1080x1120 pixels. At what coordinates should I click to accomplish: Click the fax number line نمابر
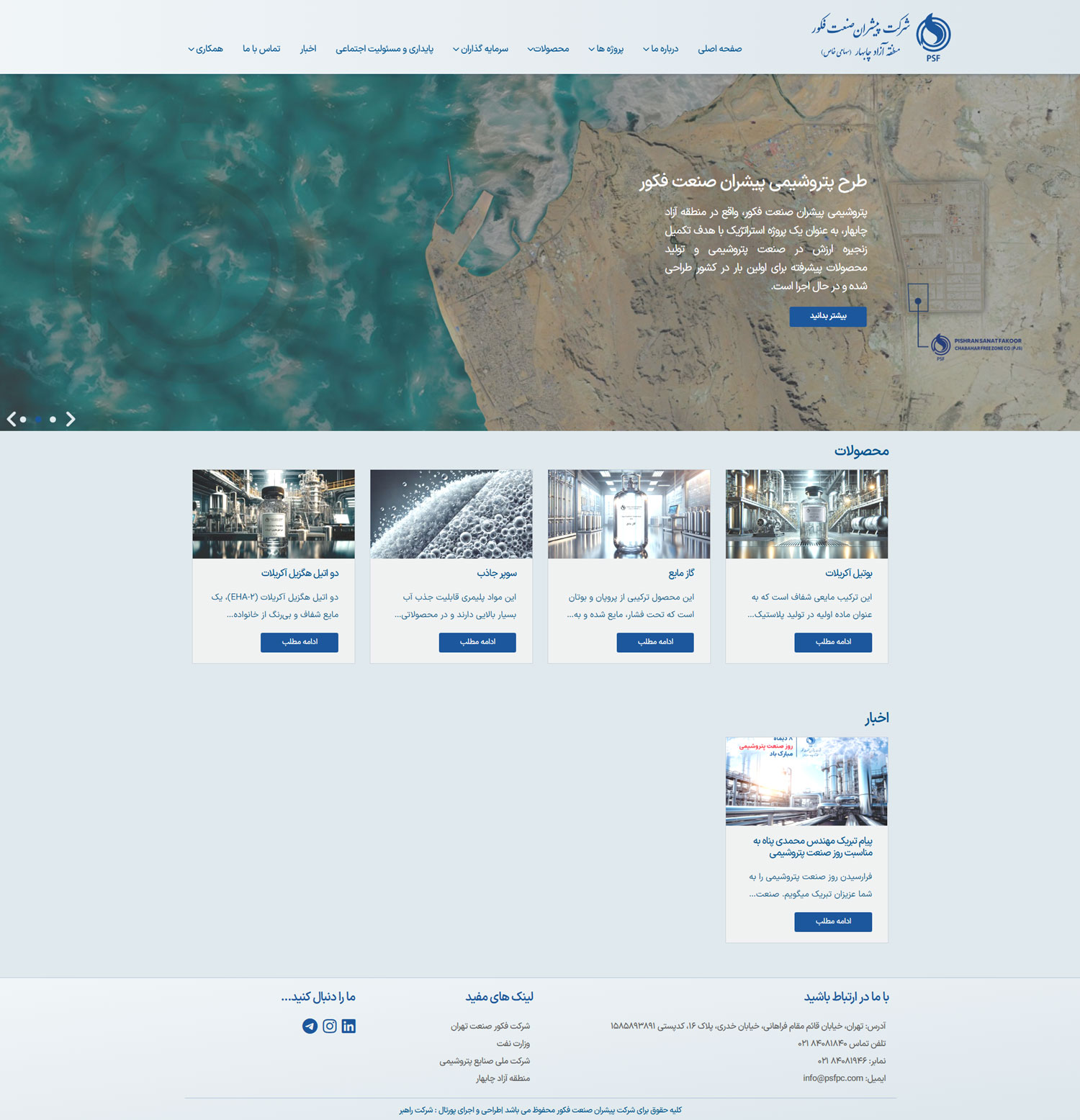pos(852,1061)
